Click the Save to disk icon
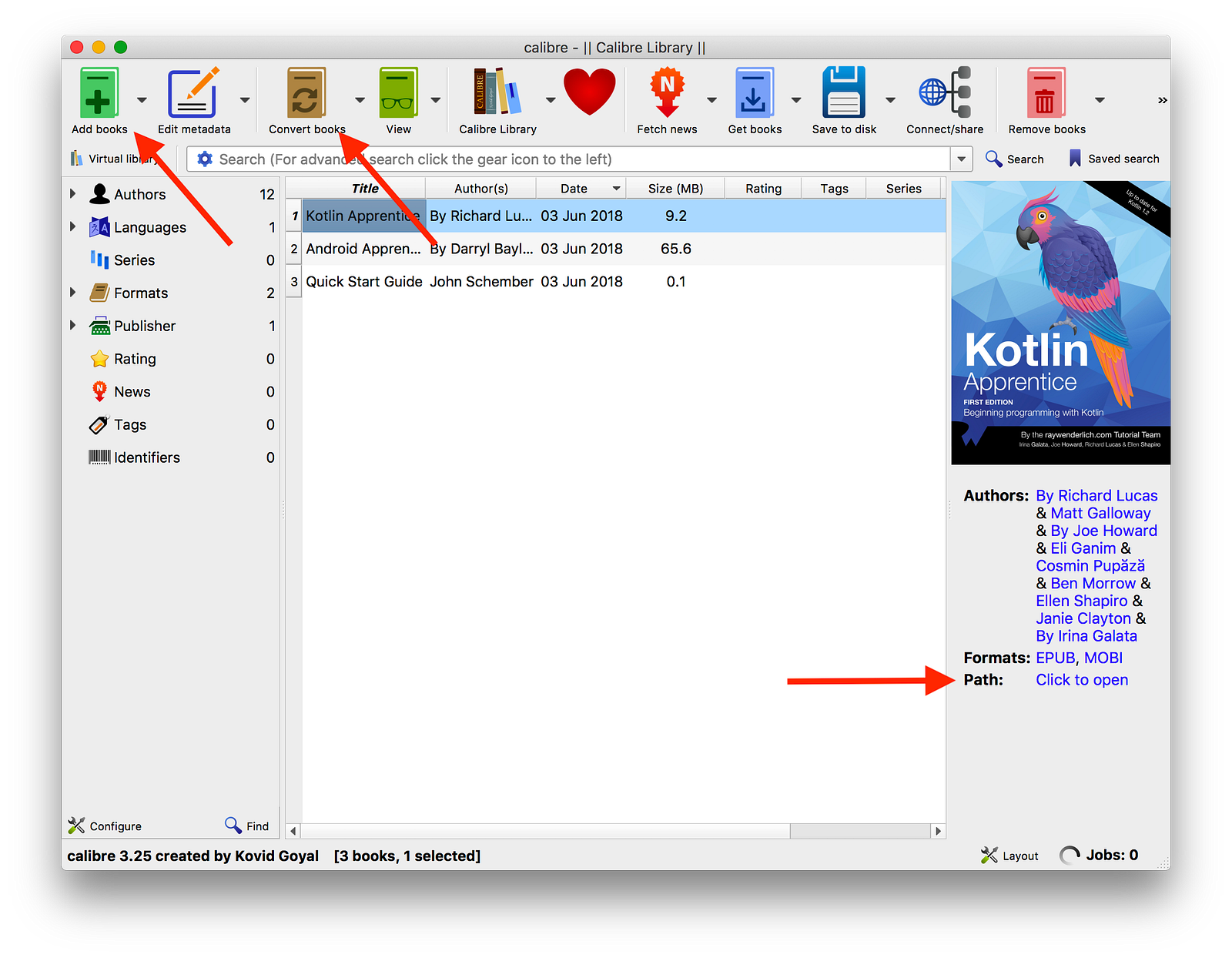This screenshot has width=1232, height=958. pos(844,92)
